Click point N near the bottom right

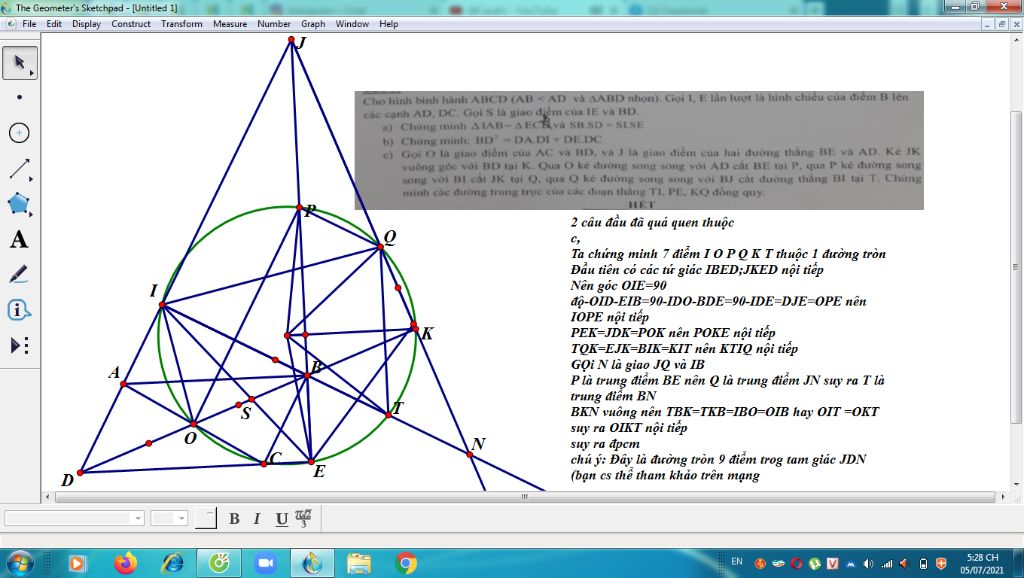tap(470, 454)
